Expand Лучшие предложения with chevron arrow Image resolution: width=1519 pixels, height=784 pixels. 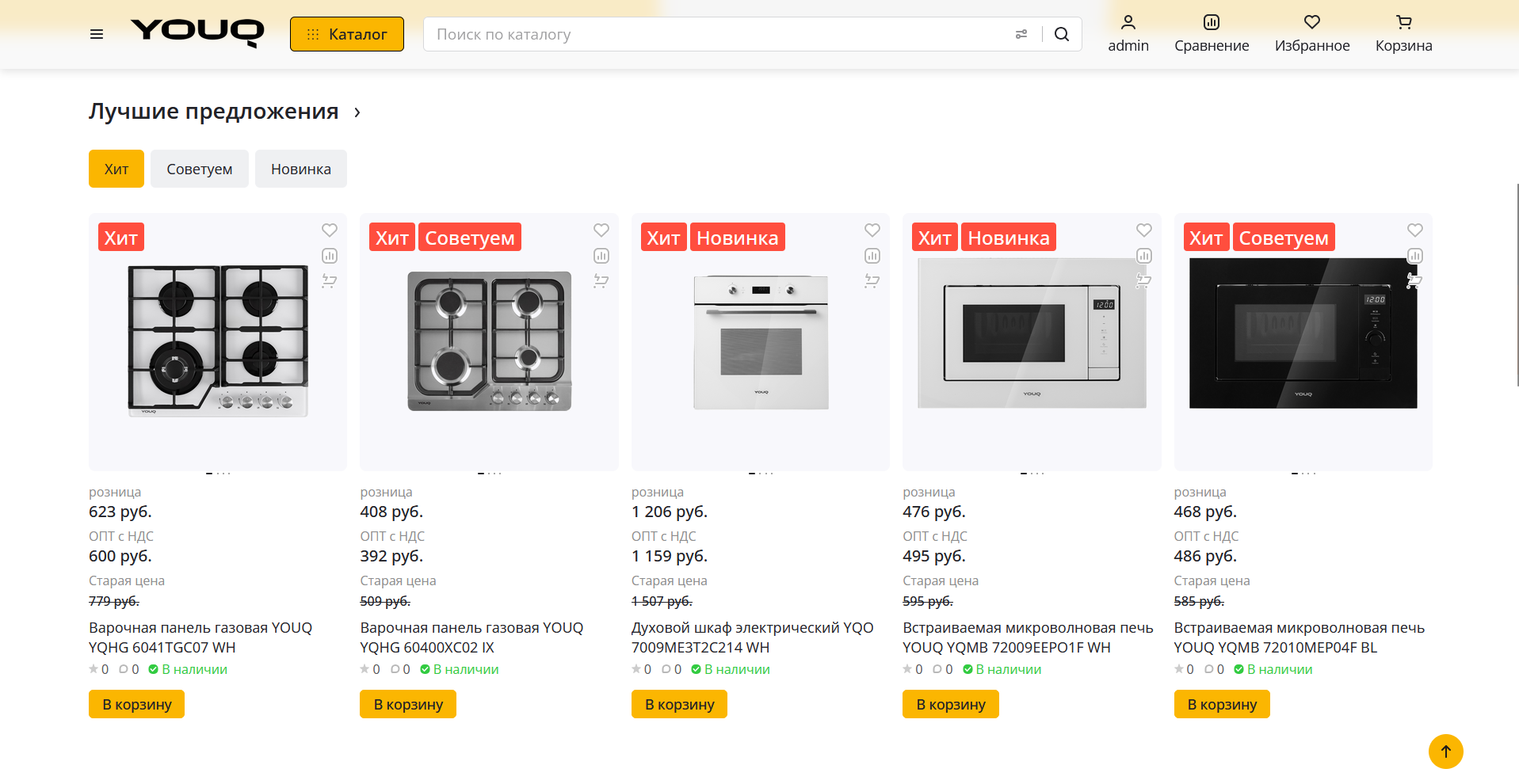pyautogui.click(x=357, y=112)
